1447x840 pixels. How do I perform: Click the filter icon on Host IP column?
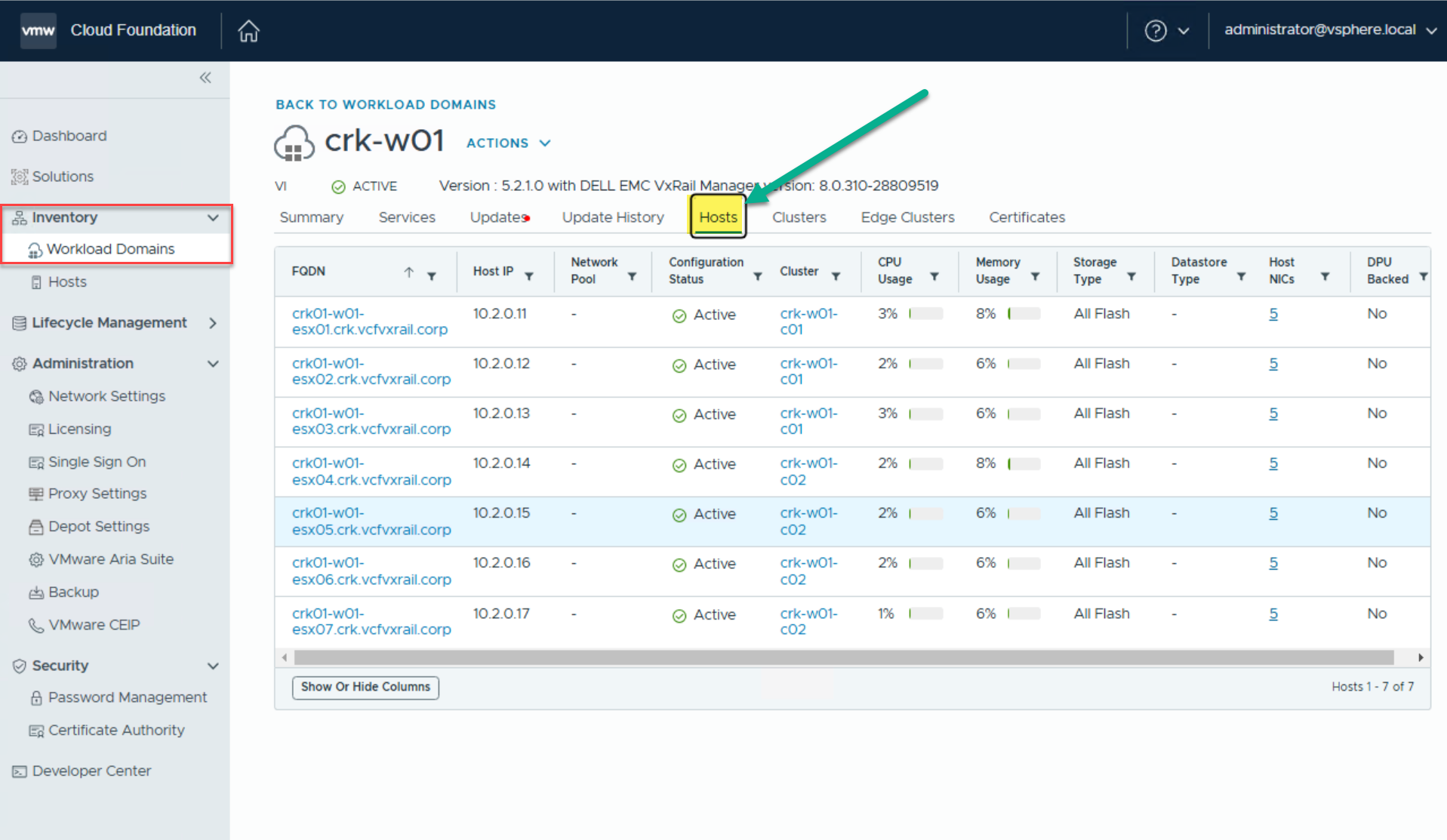pos(529,276)
